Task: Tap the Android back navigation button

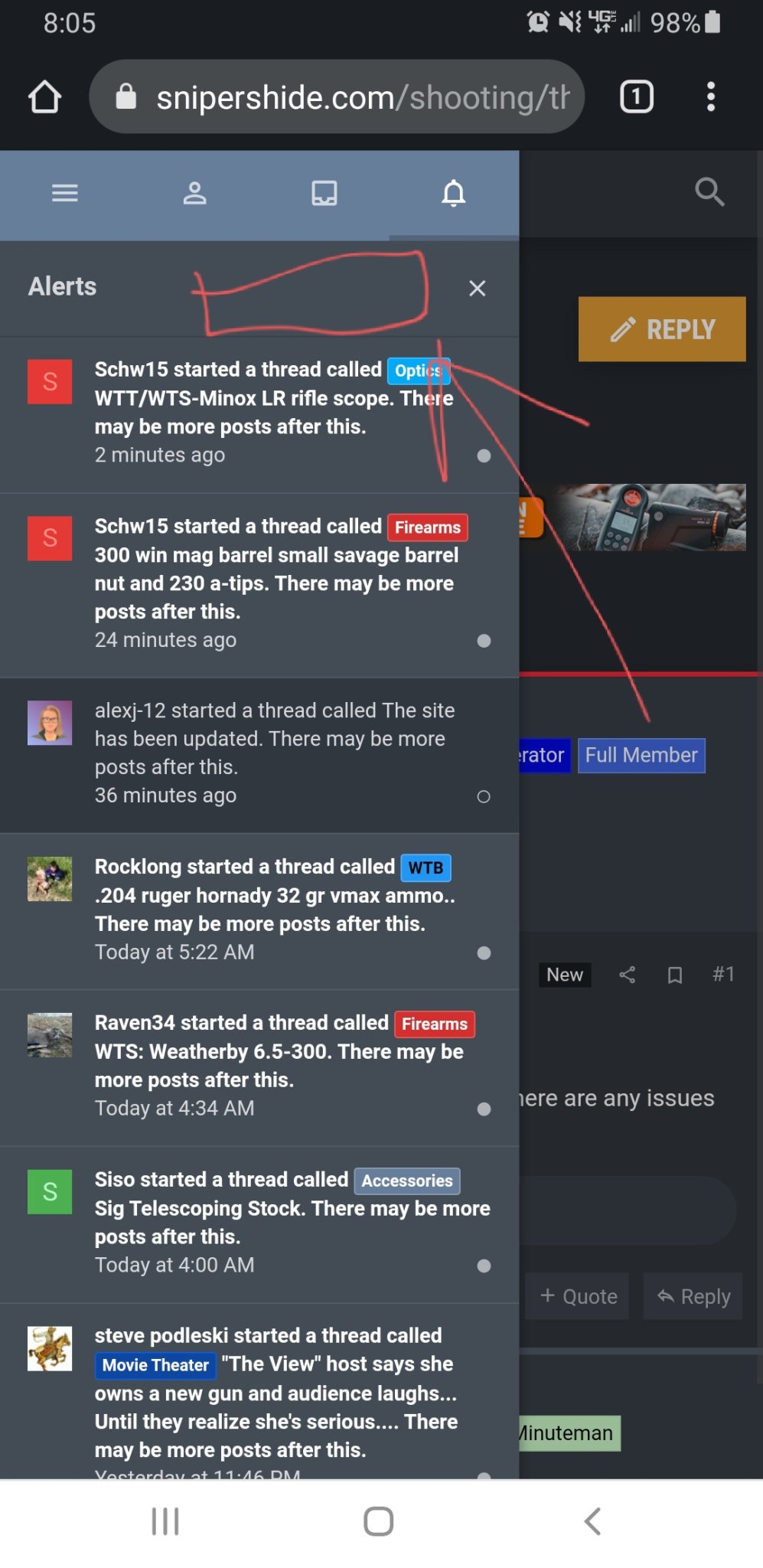Action: [592, 1521]
